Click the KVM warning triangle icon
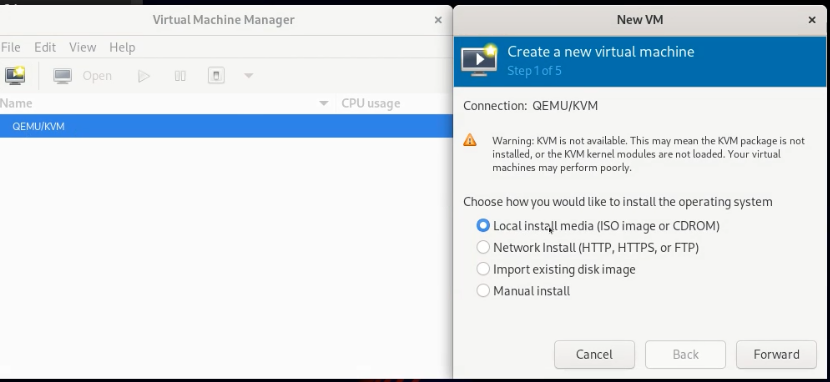The image size is (830, 382). point(470,140)
